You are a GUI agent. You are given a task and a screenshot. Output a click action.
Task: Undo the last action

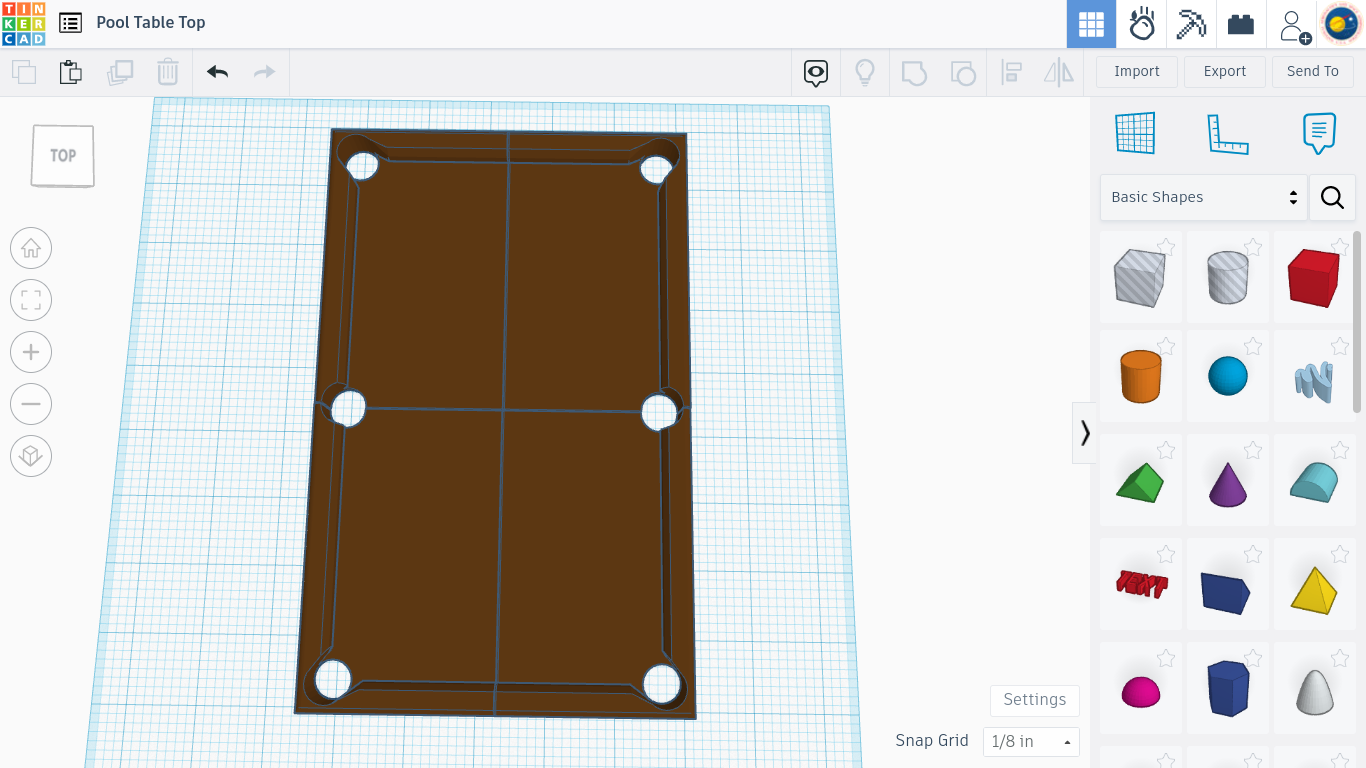tap(216, 72)
